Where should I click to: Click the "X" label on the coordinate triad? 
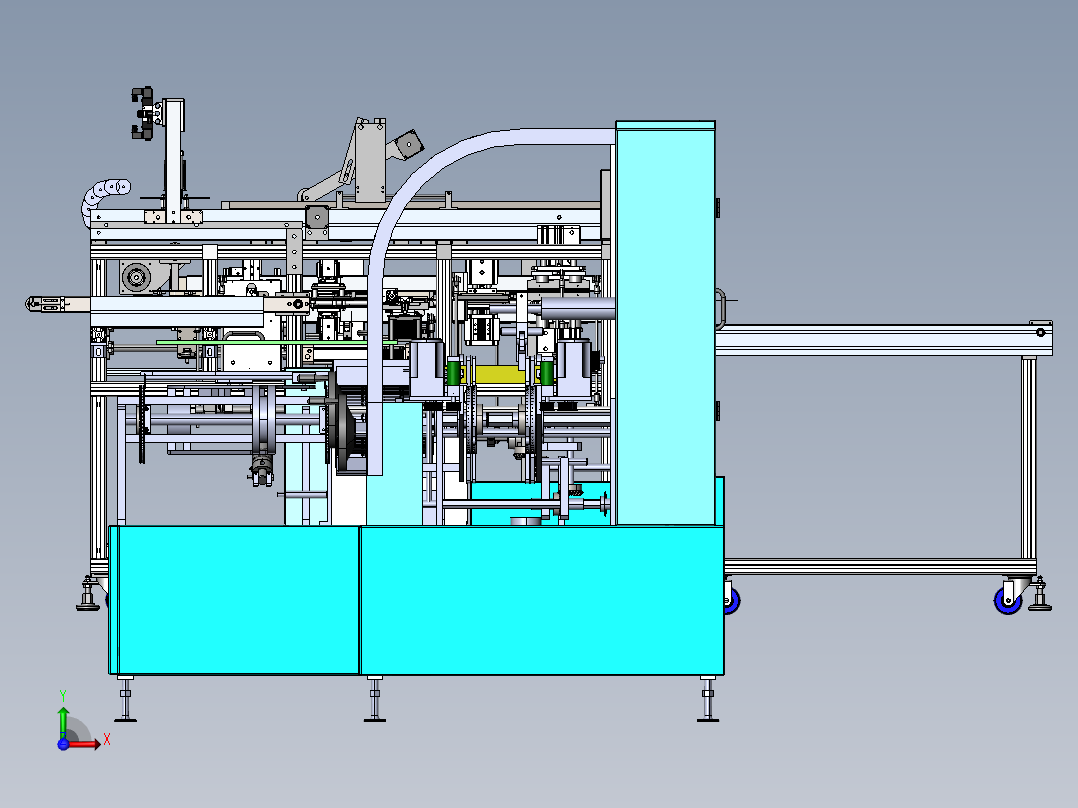click(x=107, y=740)
